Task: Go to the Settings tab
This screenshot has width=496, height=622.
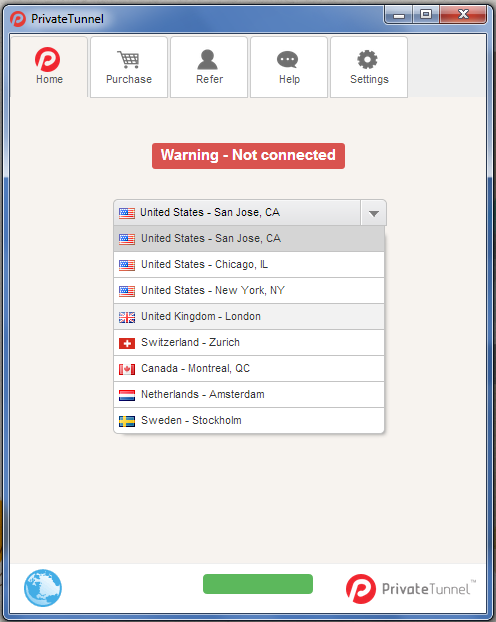Action: tap(369, 67)
